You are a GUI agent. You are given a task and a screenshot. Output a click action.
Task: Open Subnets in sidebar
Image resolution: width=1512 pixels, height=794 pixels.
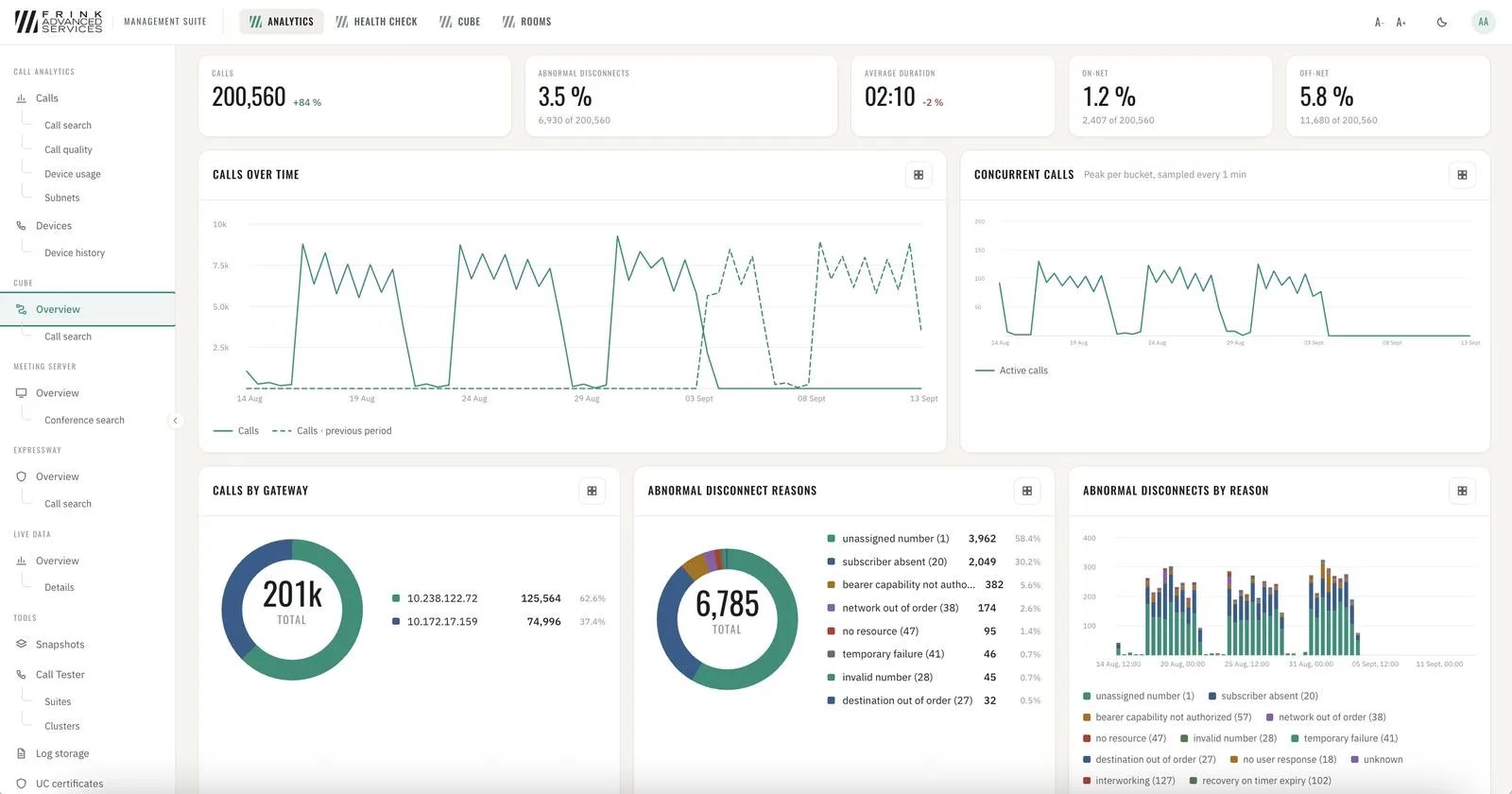pyautogui.click(x=62, y=198)
